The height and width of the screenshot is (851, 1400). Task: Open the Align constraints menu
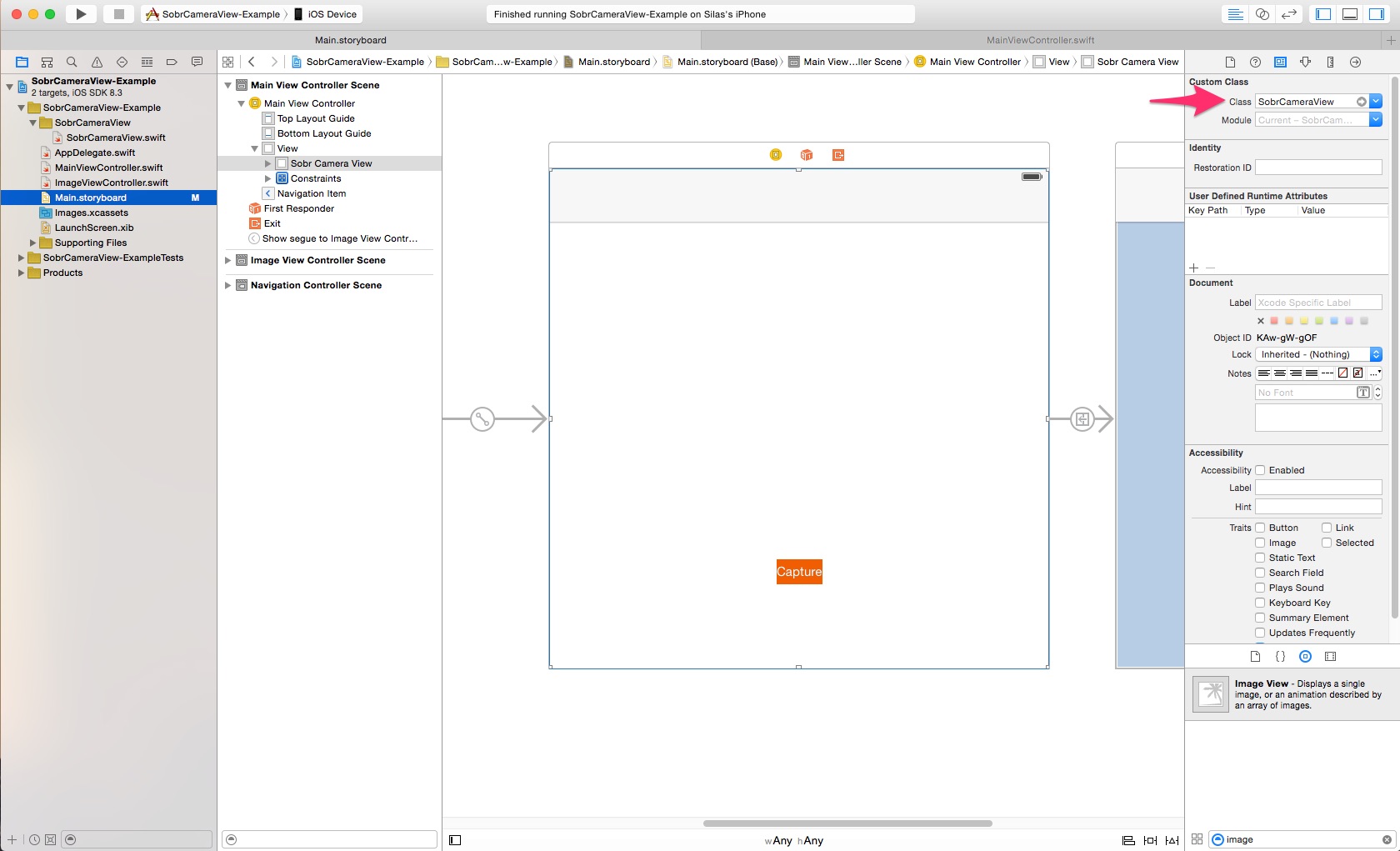tap(1128, 840)
